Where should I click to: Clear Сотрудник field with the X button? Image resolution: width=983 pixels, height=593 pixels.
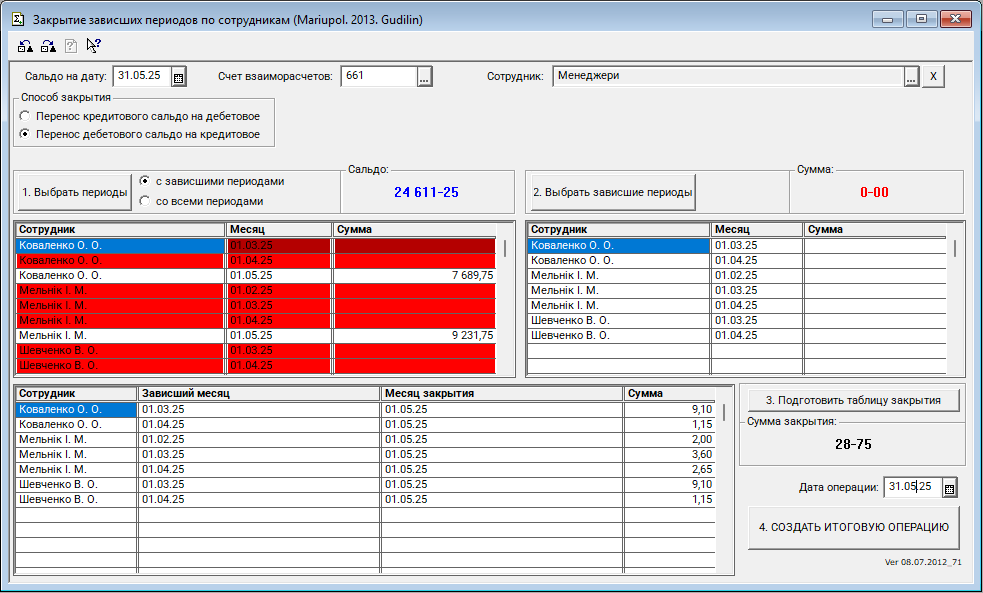[932, 77]
